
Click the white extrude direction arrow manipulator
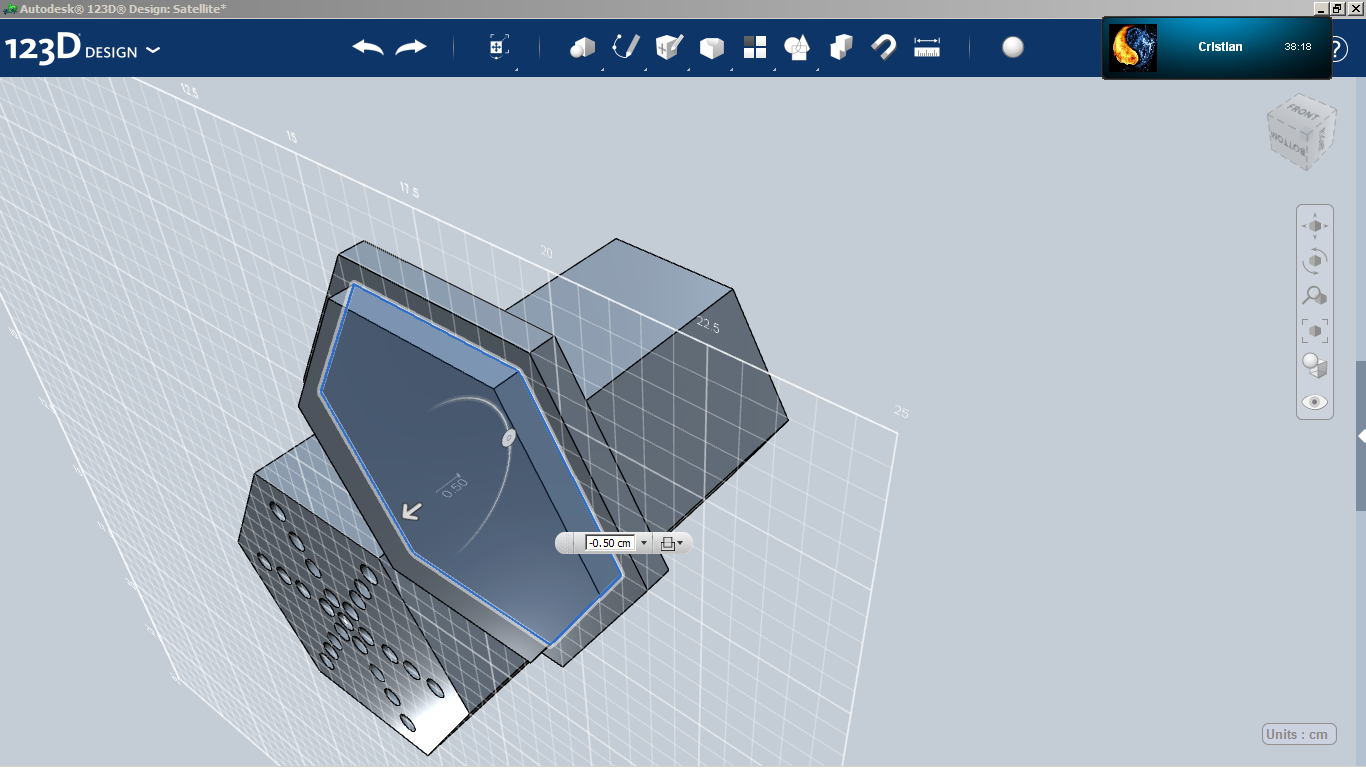pyautogui.click(x=411, y=511)
